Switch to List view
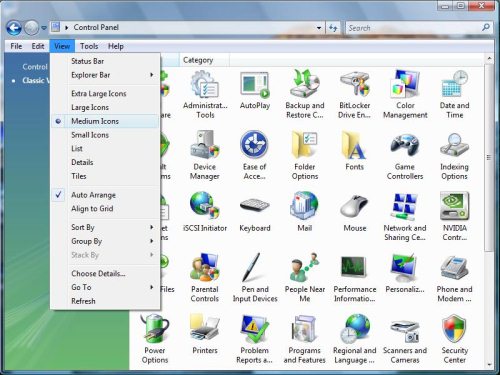 pyautogui.click(x=105, y=149)
